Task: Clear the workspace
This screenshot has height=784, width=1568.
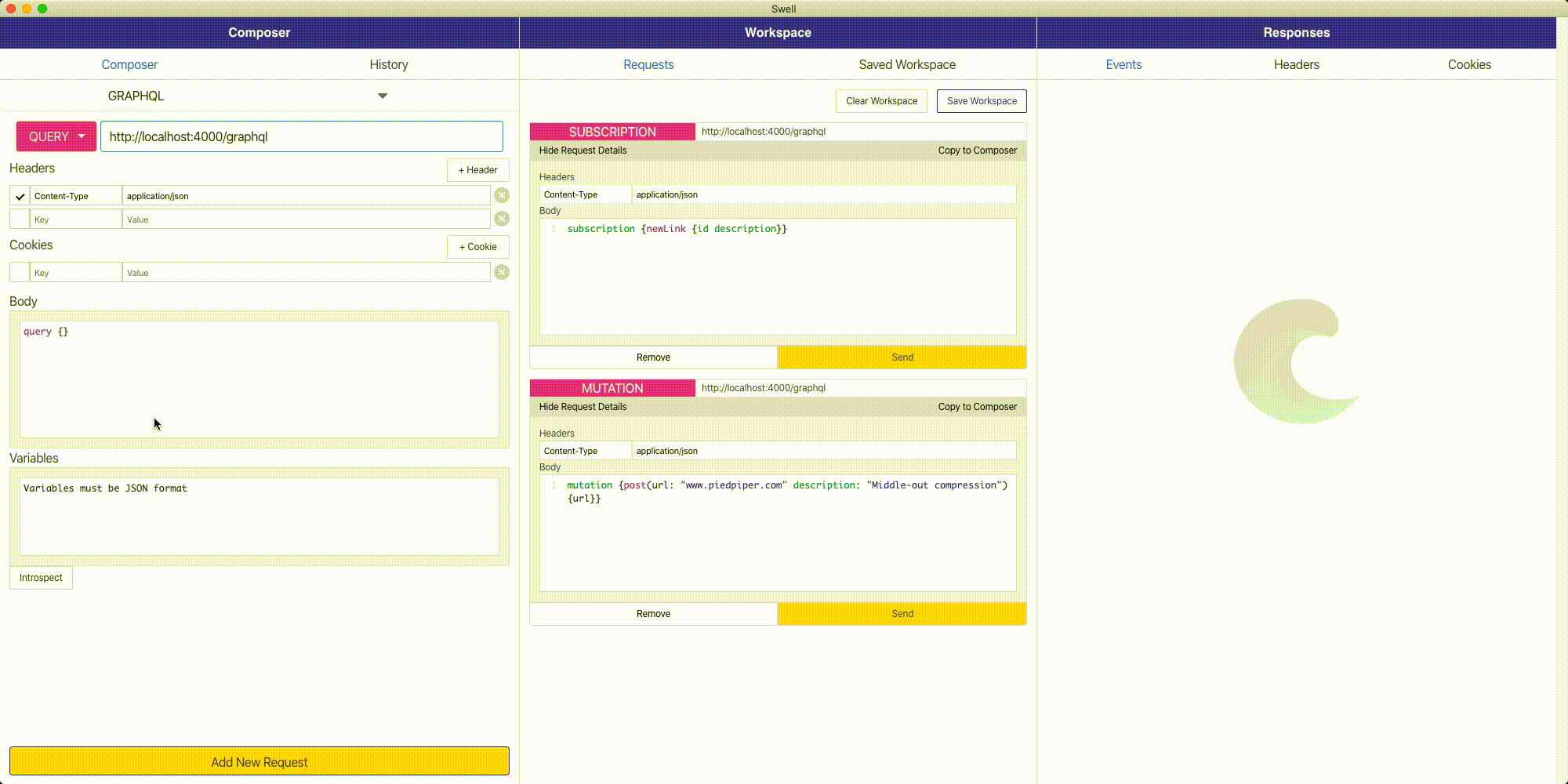Action: (x=881, y=101)
